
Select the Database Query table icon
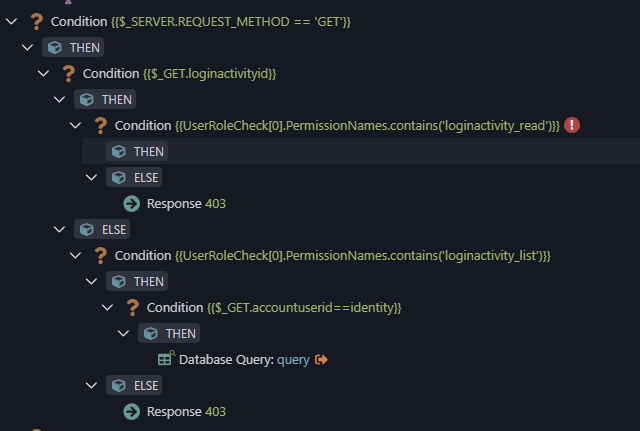(x=165, y=359)
